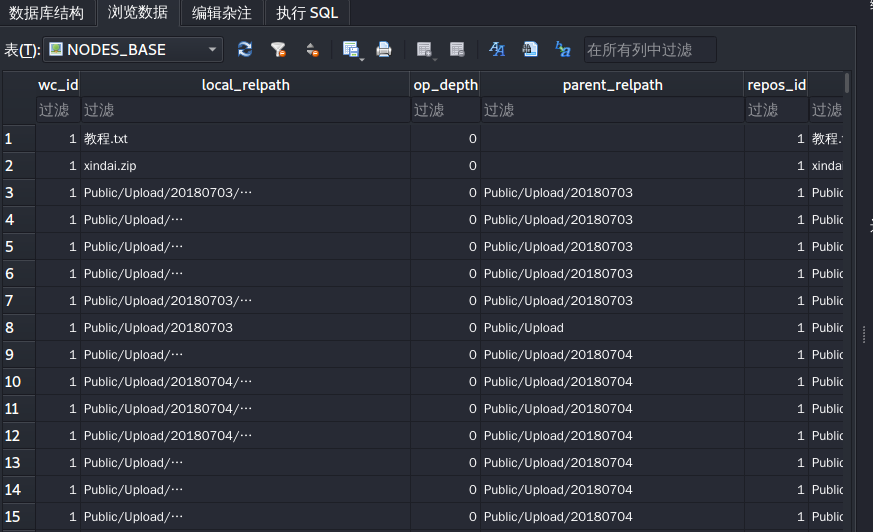Select the wc_id 1 cell in row 12

[x=58, y=436]
